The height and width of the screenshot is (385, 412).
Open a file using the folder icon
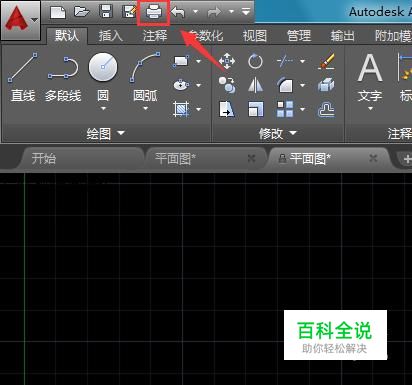pyautogui.click(x=82, y=12)
